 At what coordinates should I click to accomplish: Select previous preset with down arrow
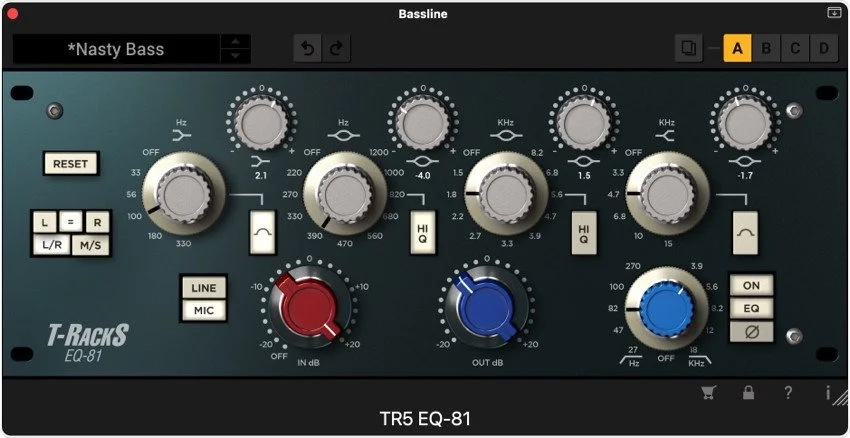[235, 56]
